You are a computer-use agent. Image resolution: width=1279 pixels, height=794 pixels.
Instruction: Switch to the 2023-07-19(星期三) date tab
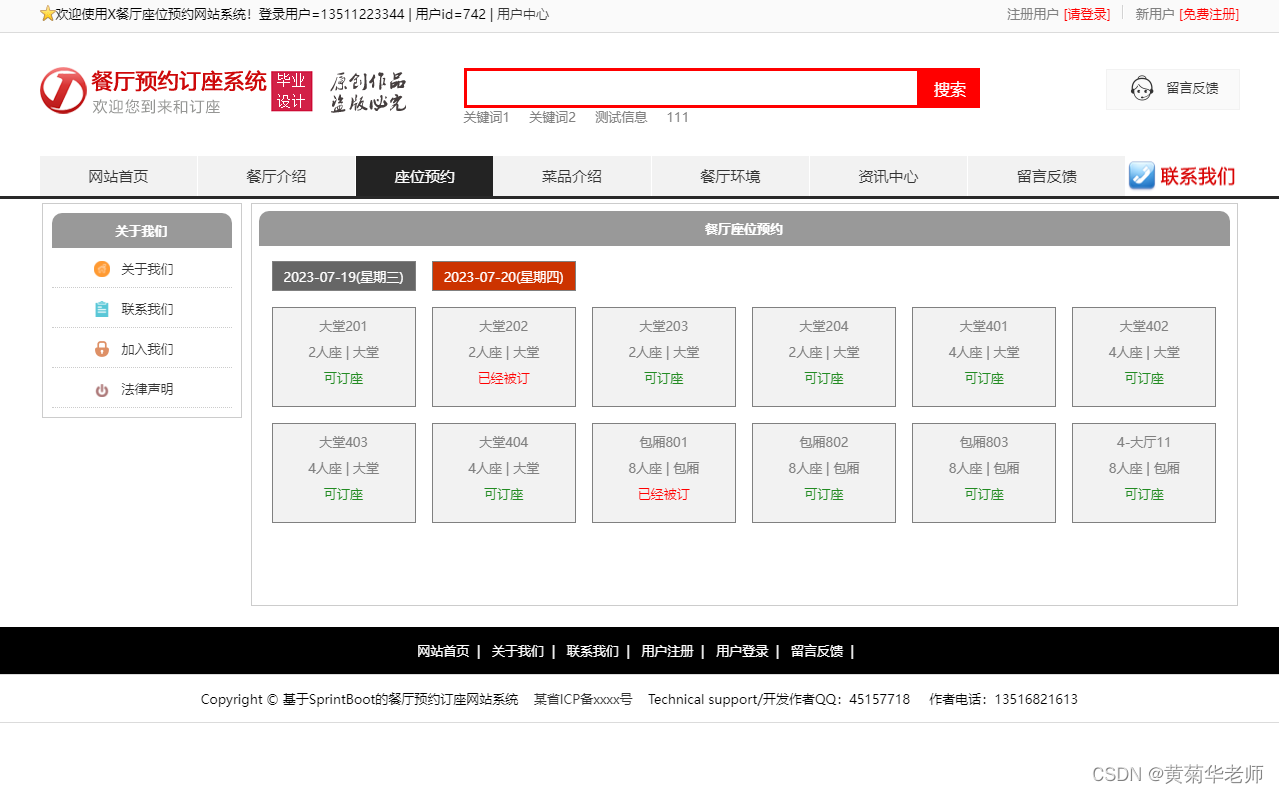pos(343,276)
